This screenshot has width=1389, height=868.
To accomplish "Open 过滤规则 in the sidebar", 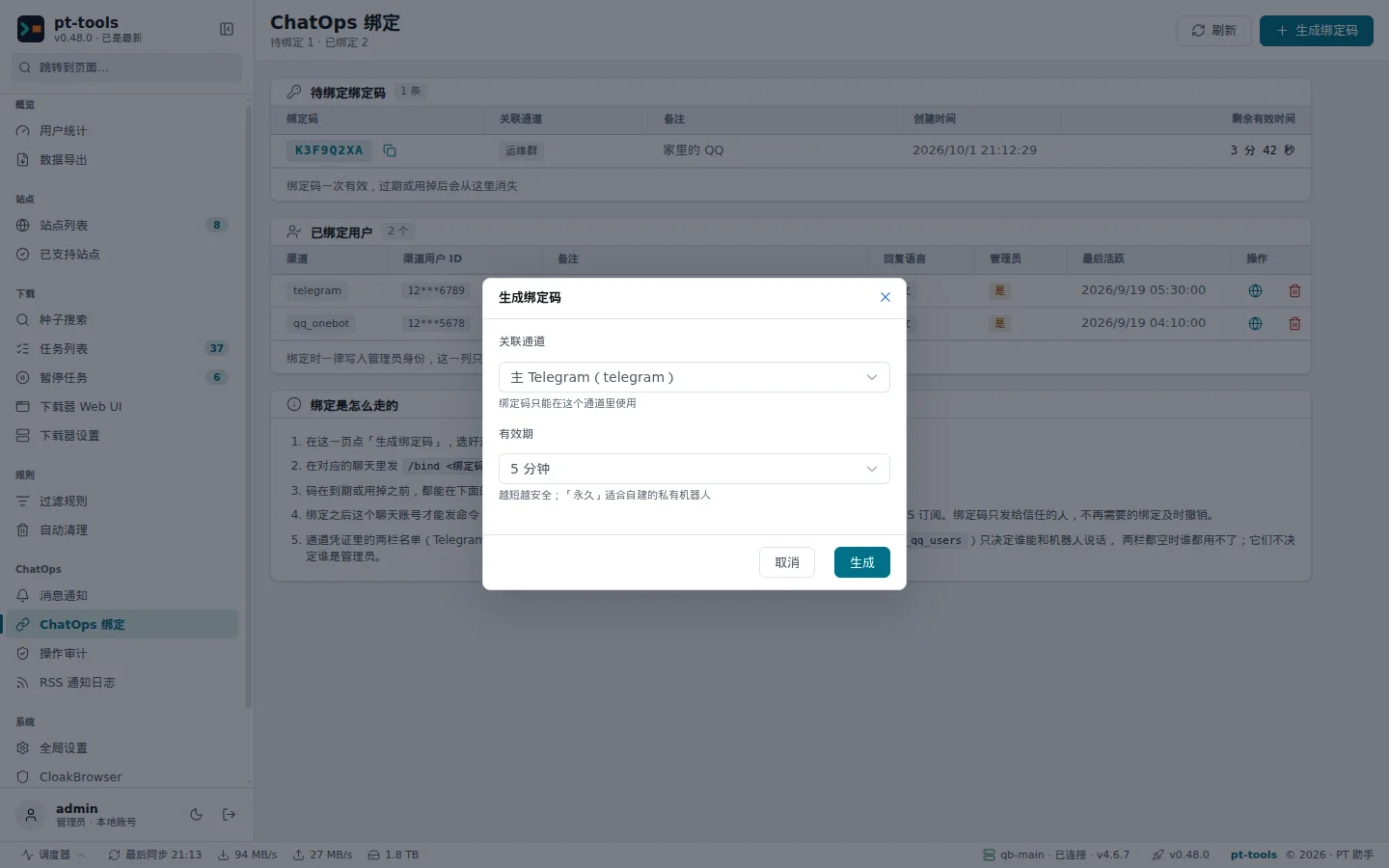I will tap(122, 502).
